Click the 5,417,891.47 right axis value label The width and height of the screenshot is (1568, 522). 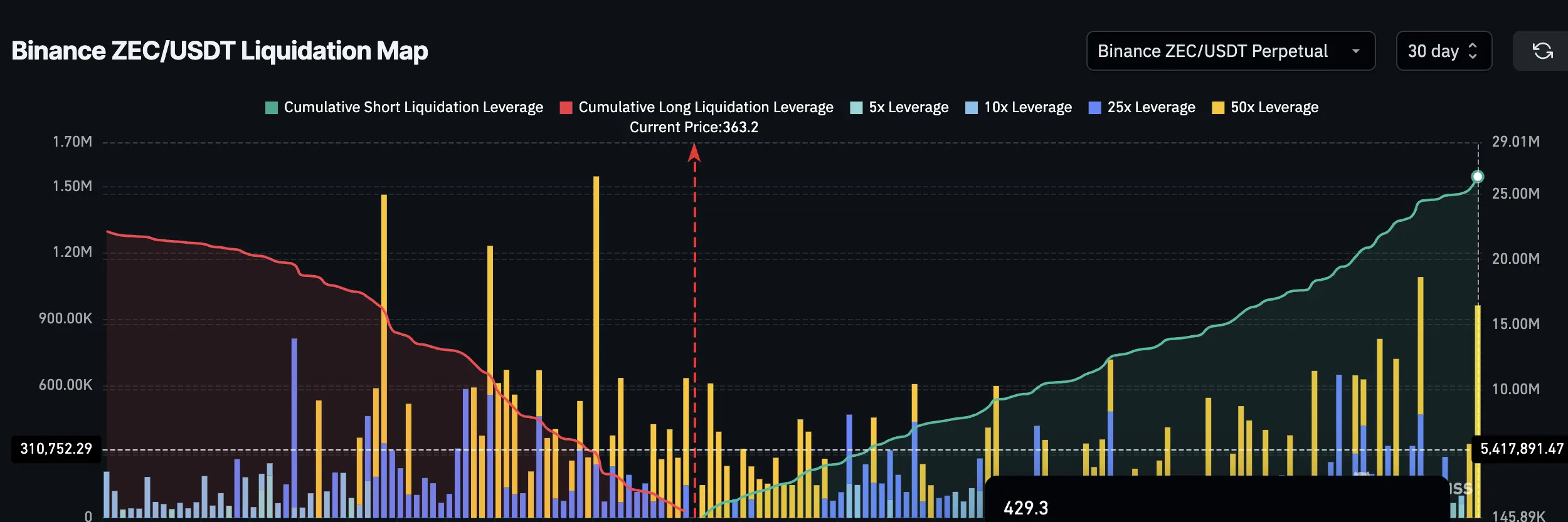coord(1522,449)
